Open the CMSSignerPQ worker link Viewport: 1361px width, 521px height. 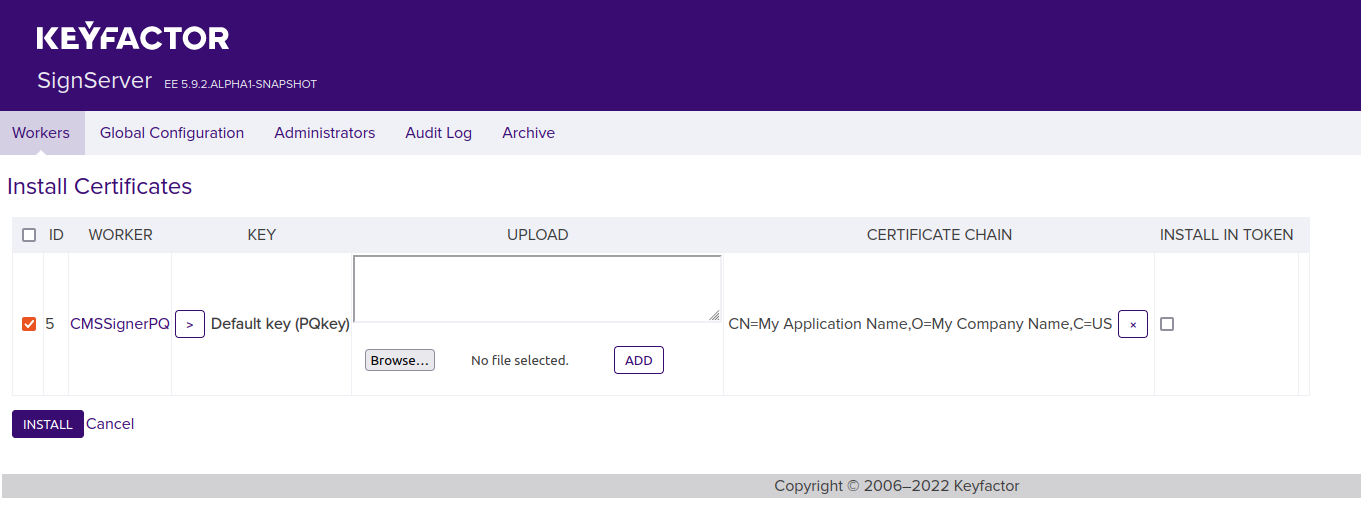click(x=120, y=324)
